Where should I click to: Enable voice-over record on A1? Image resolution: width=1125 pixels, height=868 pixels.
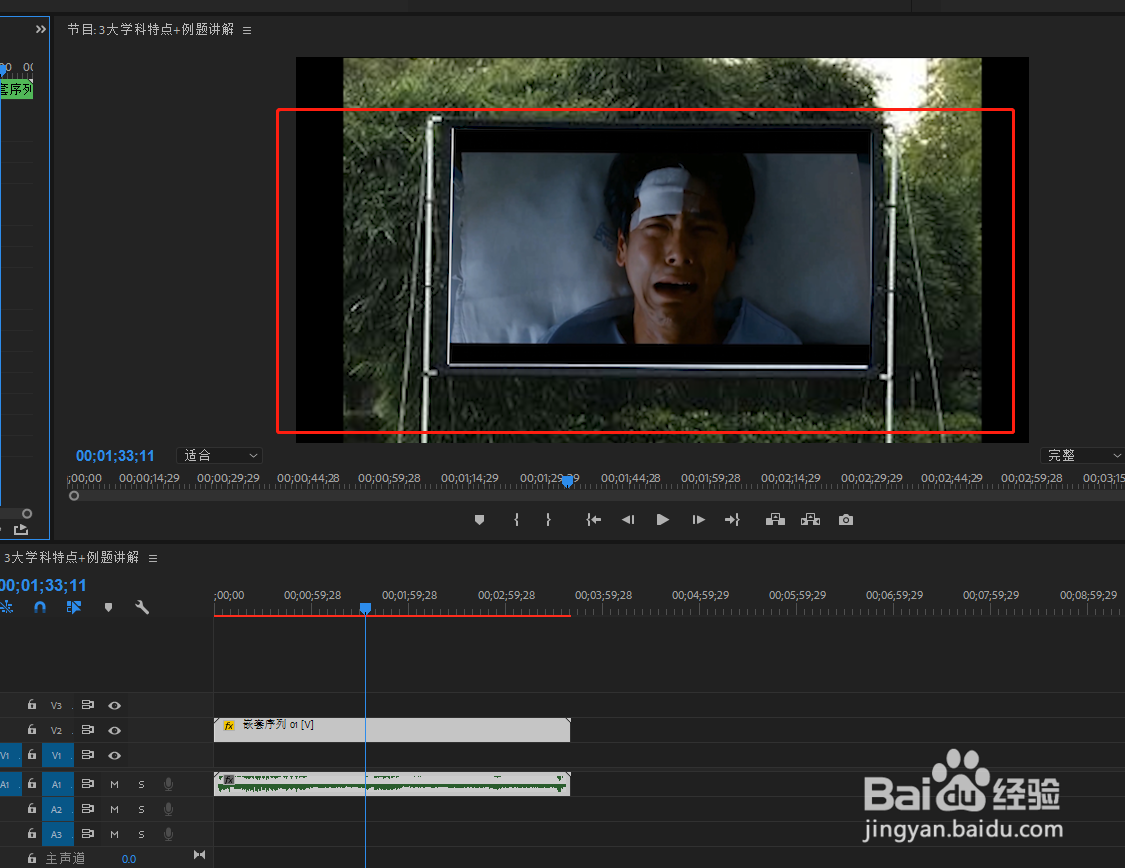click(169, 784)
